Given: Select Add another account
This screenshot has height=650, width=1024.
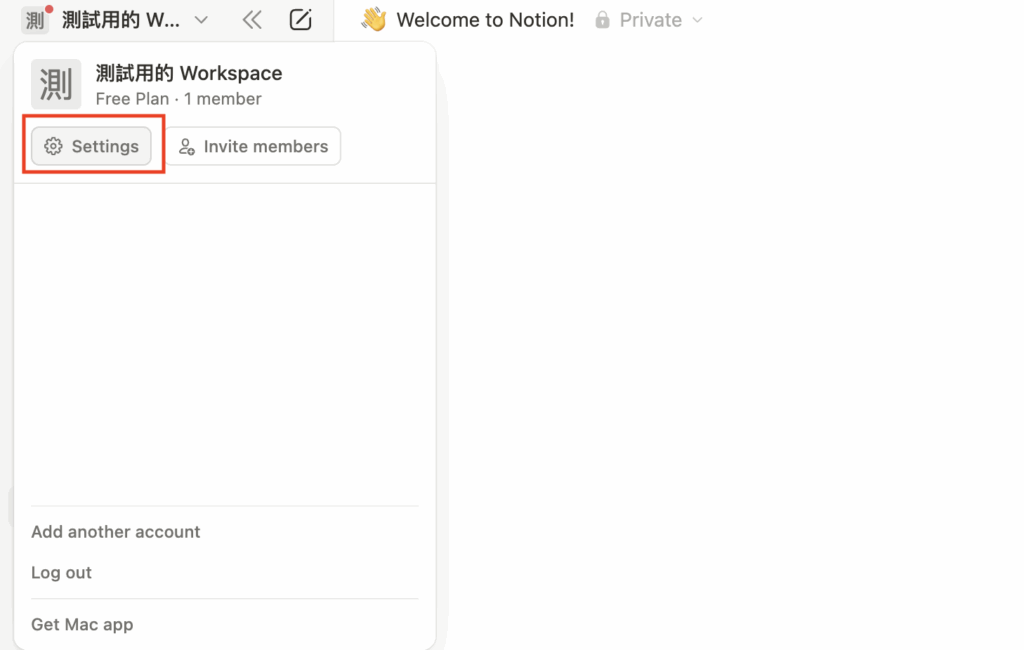Looking at the screenshot, I should 116,532.
